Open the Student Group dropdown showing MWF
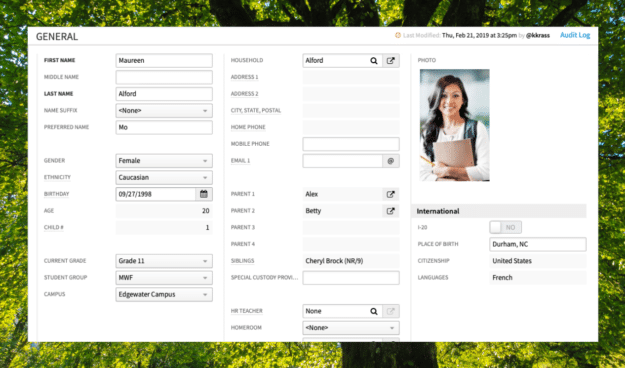625x368 pixels. [x=164, y=278]
